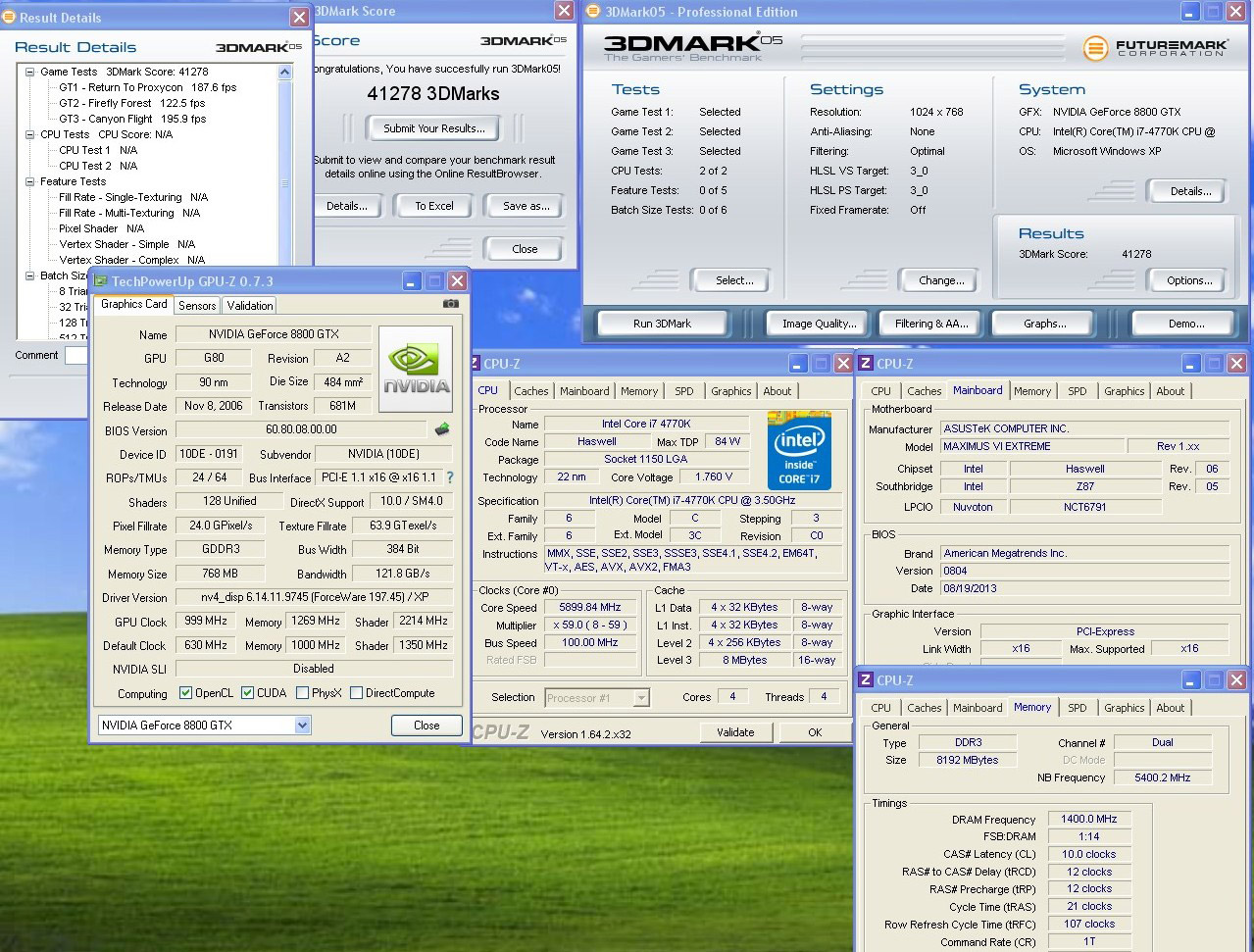1254x952 pixels.
Task: Toggle the CUDA checkbox
Action: [x=247, y=693]
